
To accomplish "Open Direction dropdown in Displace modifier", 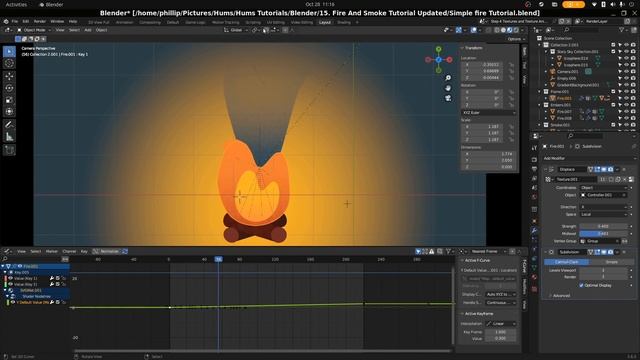I will (604, 207).
